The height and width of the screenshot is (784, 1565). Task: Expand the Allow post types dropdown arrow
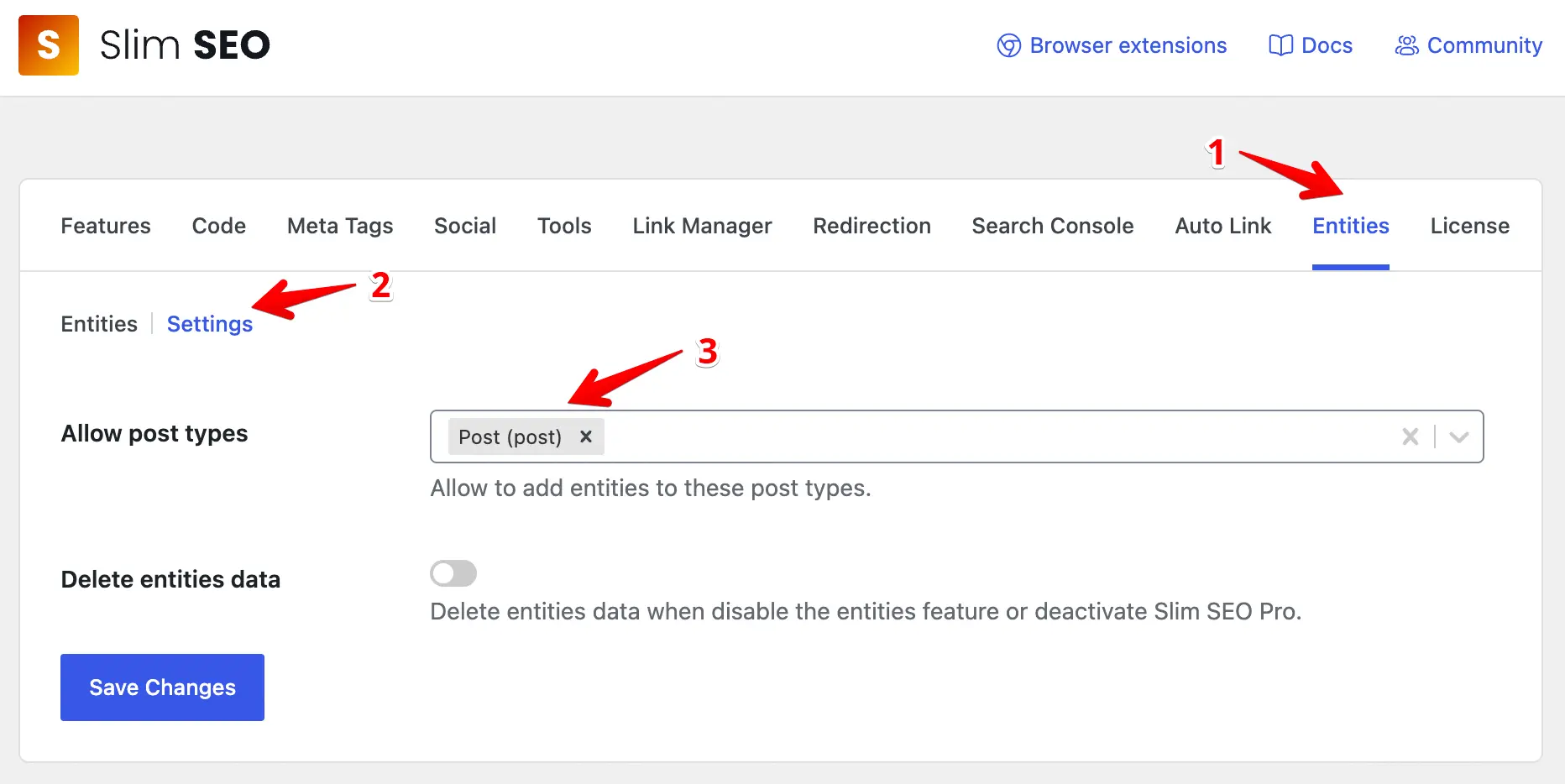1459,436
